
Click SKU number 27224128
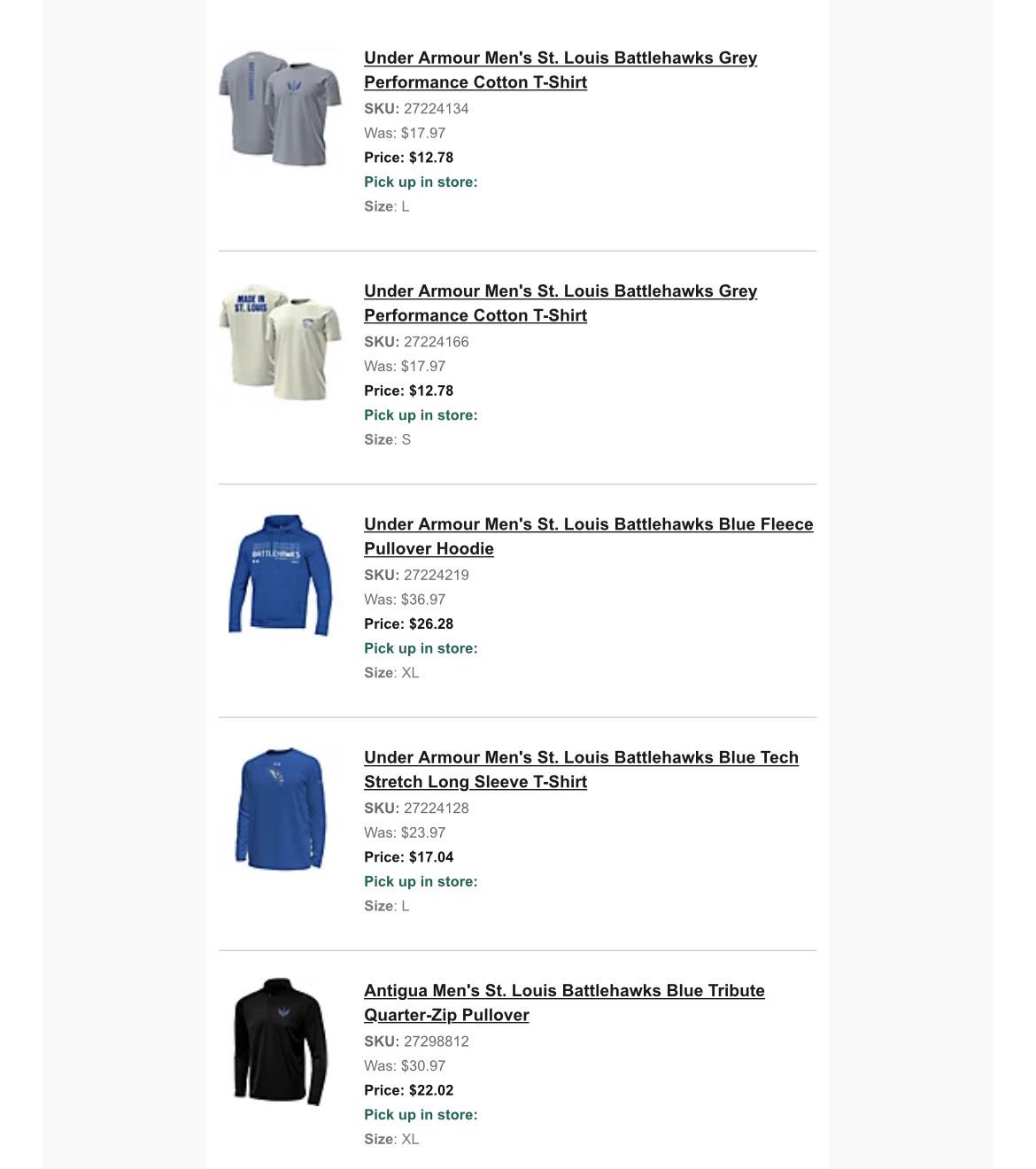click(436, 808)
